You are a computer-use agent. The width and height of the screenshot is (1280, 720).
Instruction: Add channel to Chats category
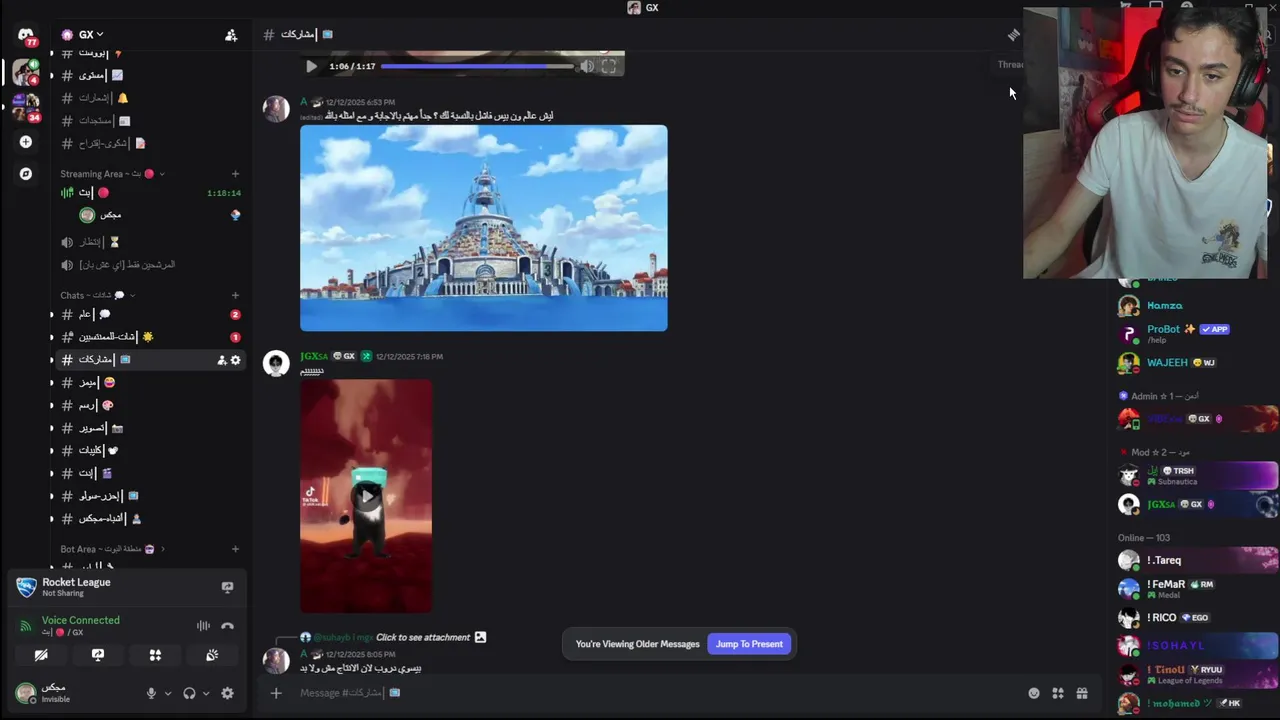pyautogui.click(x=235, y=295)
